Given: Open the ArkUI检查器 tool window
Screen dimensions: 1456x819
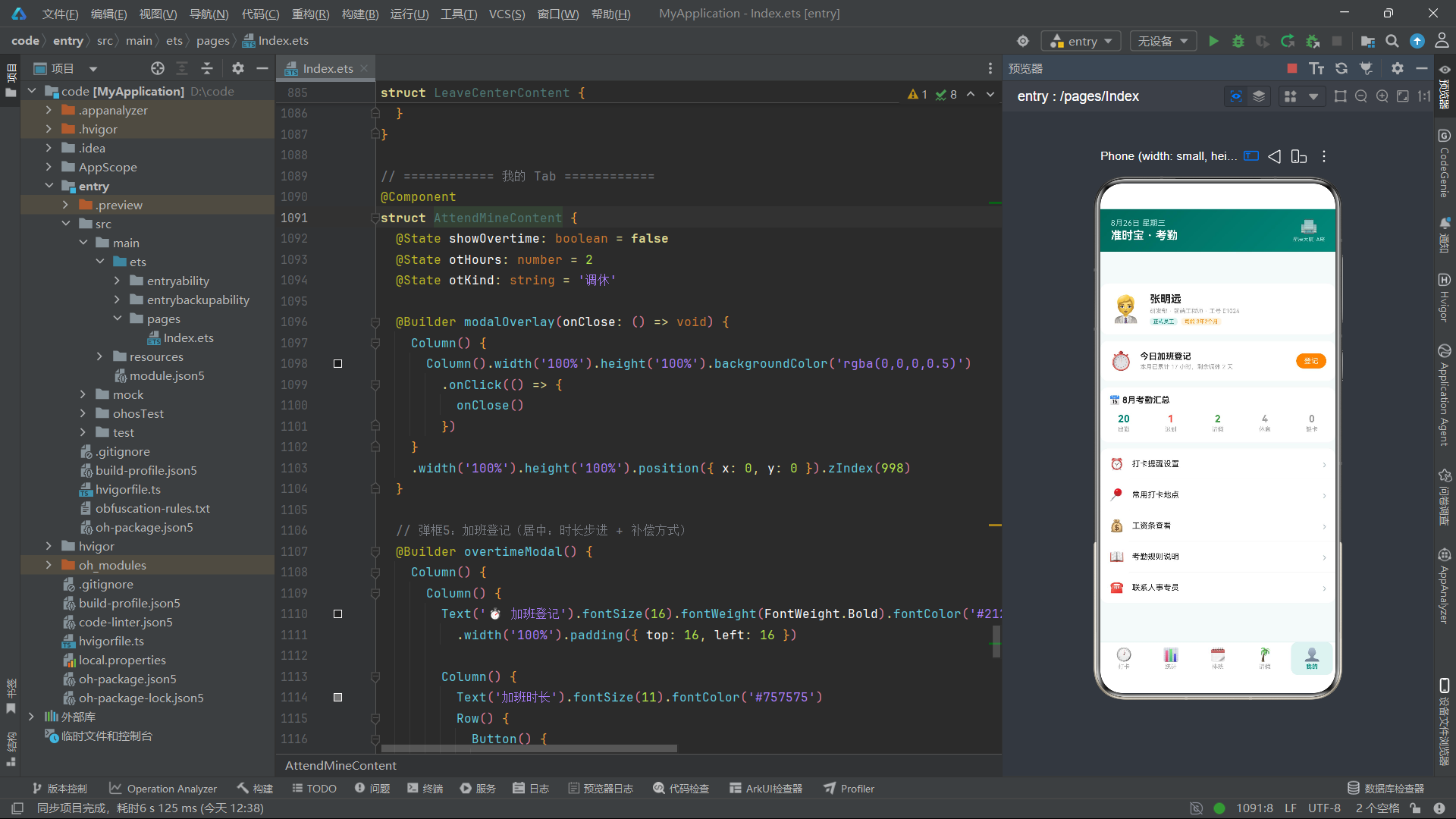Looking at the screenshot, I should [766, 789].
